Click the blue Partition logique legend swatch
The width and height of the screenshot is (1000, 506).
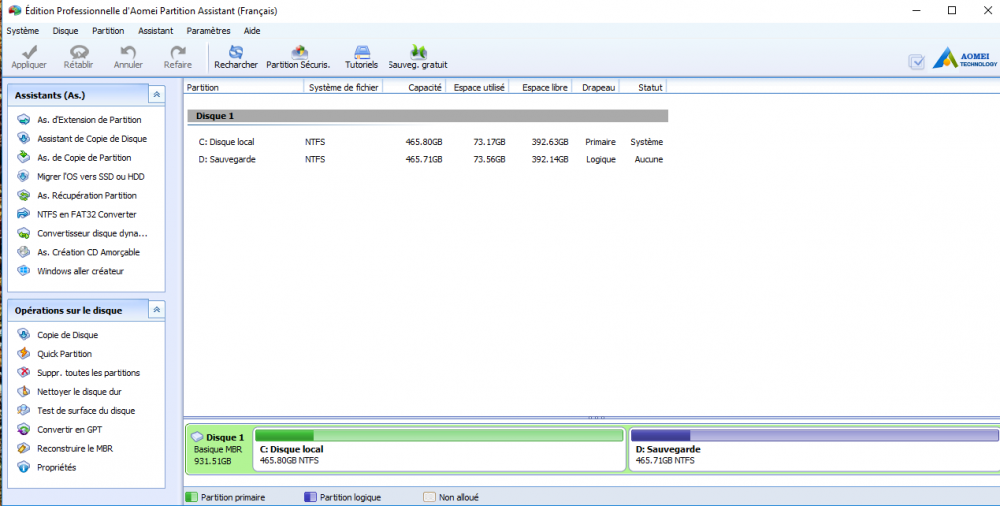[x=310, y=497]
